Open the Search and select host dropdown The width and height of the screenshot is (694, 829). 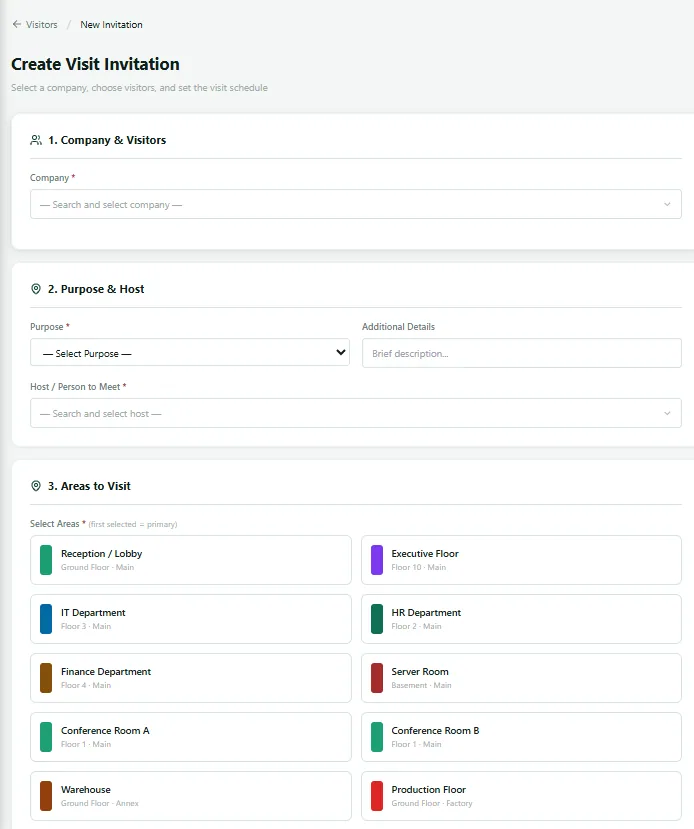click(356, 413)
